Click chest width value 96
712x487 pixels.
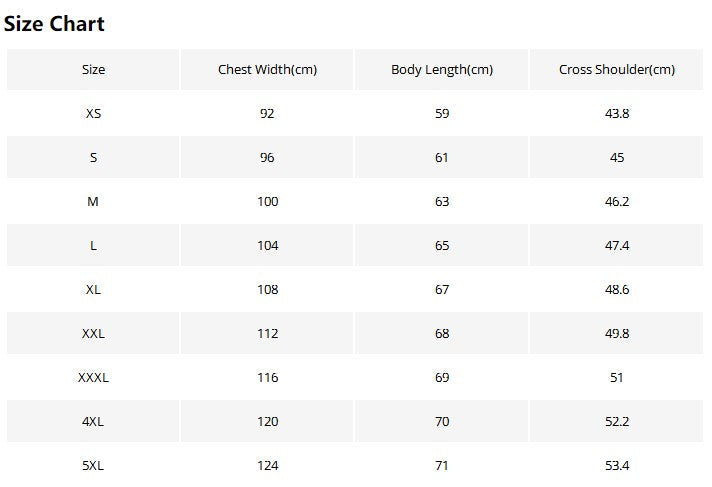(x=267, y=158)
